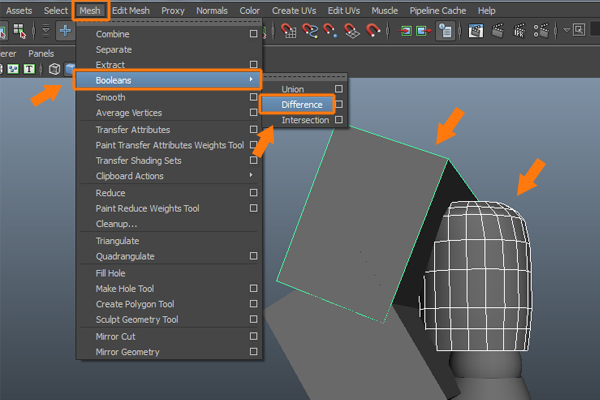Choose Difference from Booleans submenu
Screen dimensions: 600x400
302,104
